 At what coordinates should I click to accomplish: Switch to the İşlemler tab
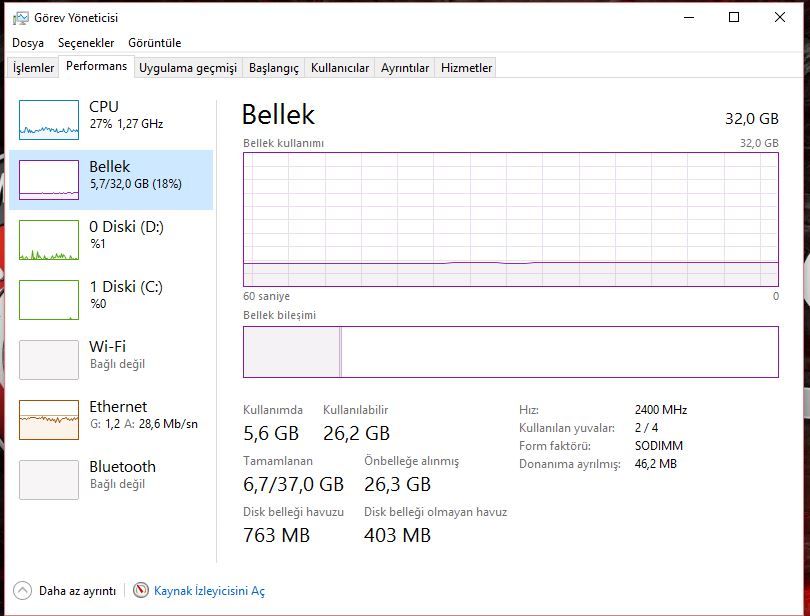click(33, 68)
